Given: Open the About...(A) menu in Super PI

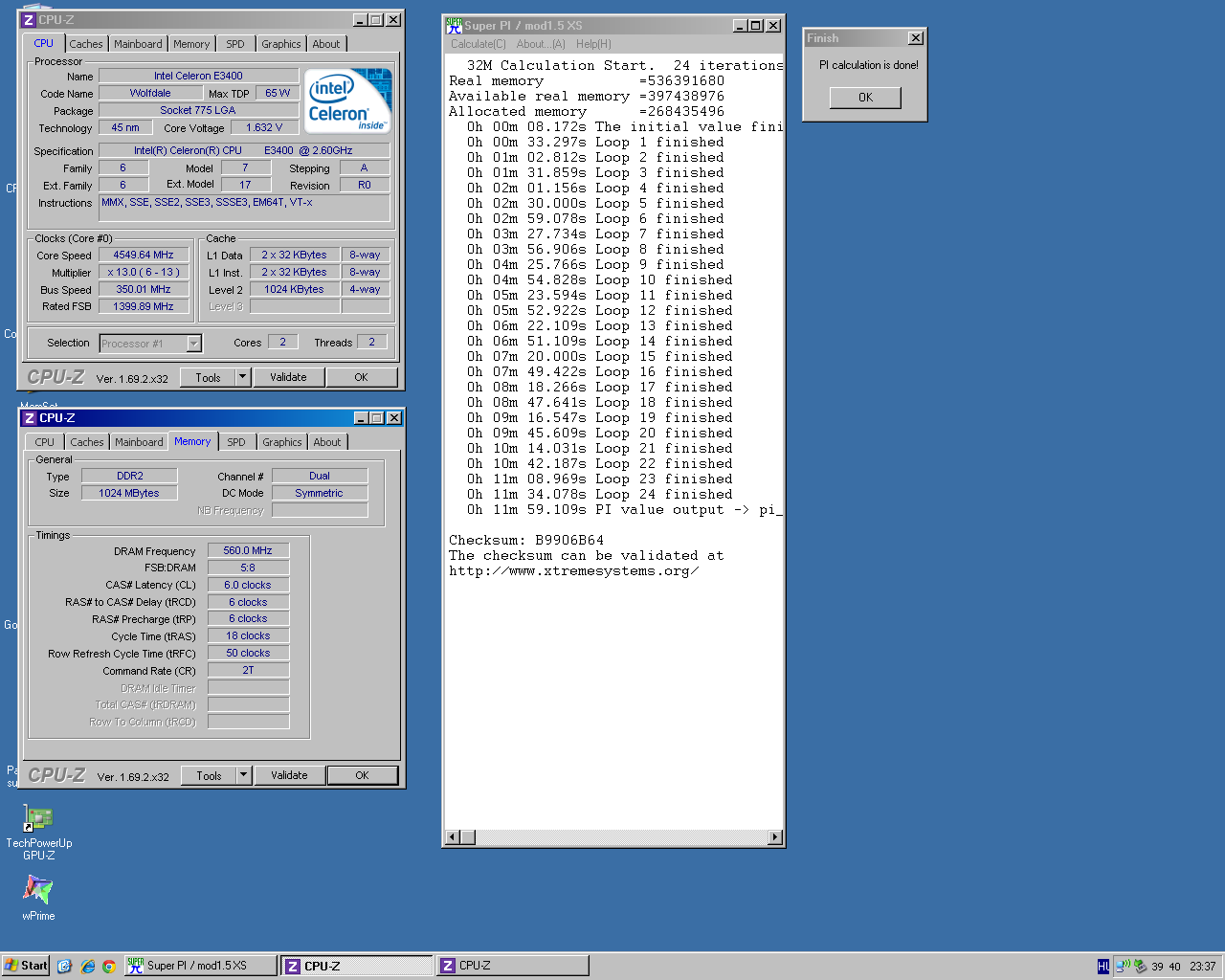Looking at the screenshot, I should (541, 44).
